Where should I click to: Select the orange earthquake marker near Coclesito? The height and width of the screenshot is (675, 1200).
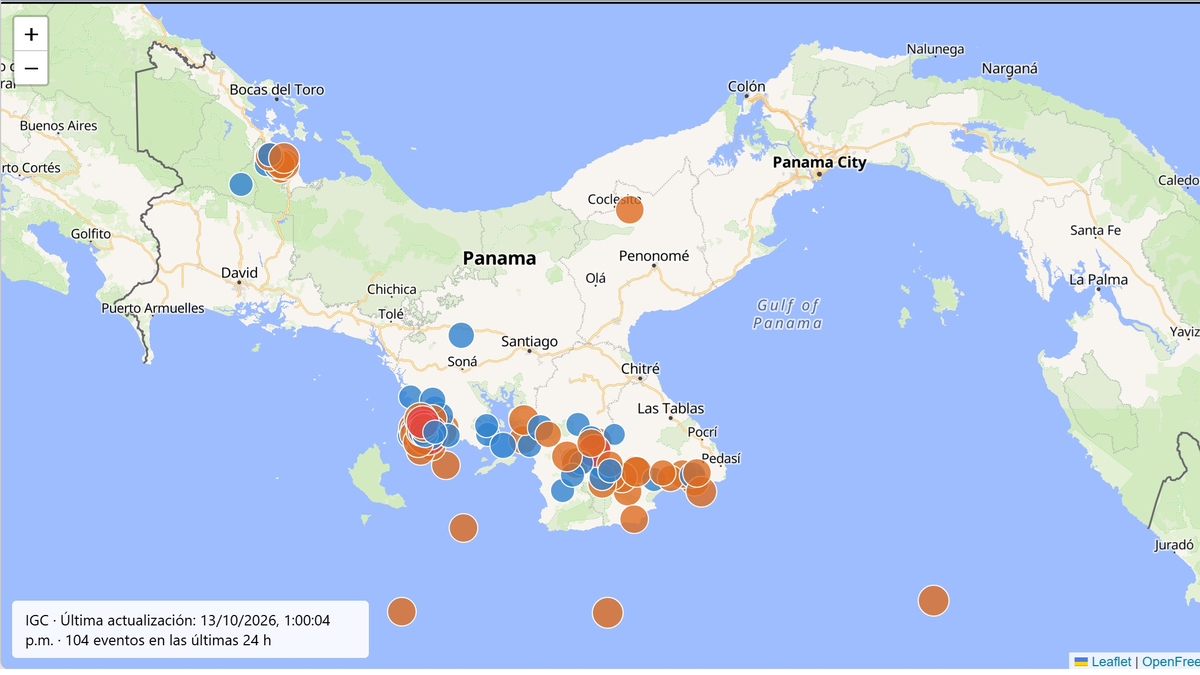point(629,210)
